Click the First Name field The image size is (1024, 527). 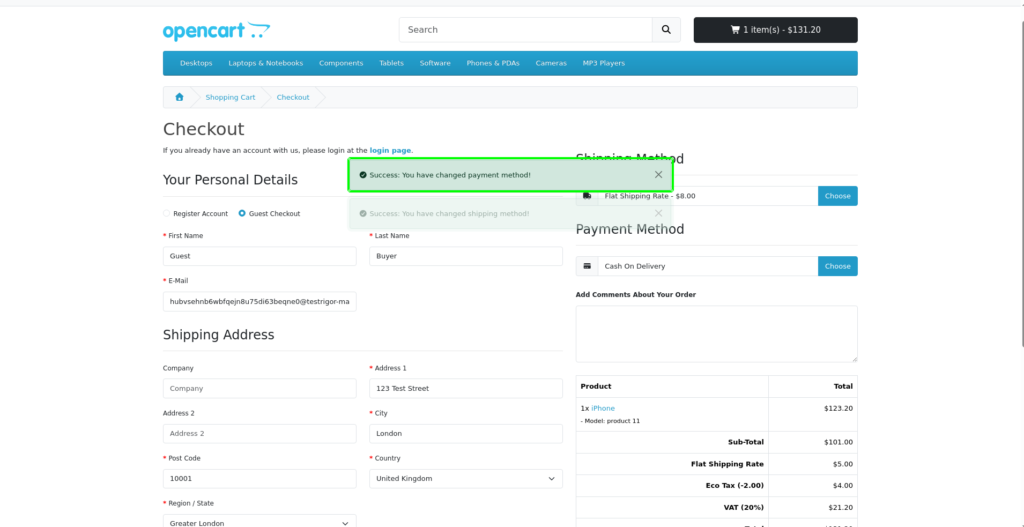pos(259,256)
